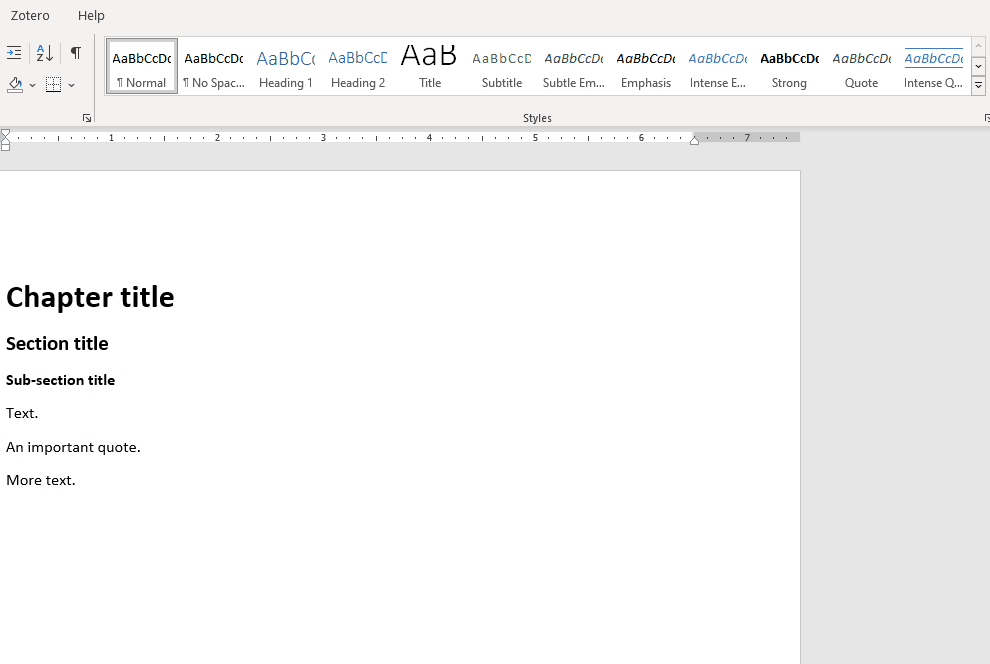Click in the Section title heading
990x664 pixels.
pos(57,343)
